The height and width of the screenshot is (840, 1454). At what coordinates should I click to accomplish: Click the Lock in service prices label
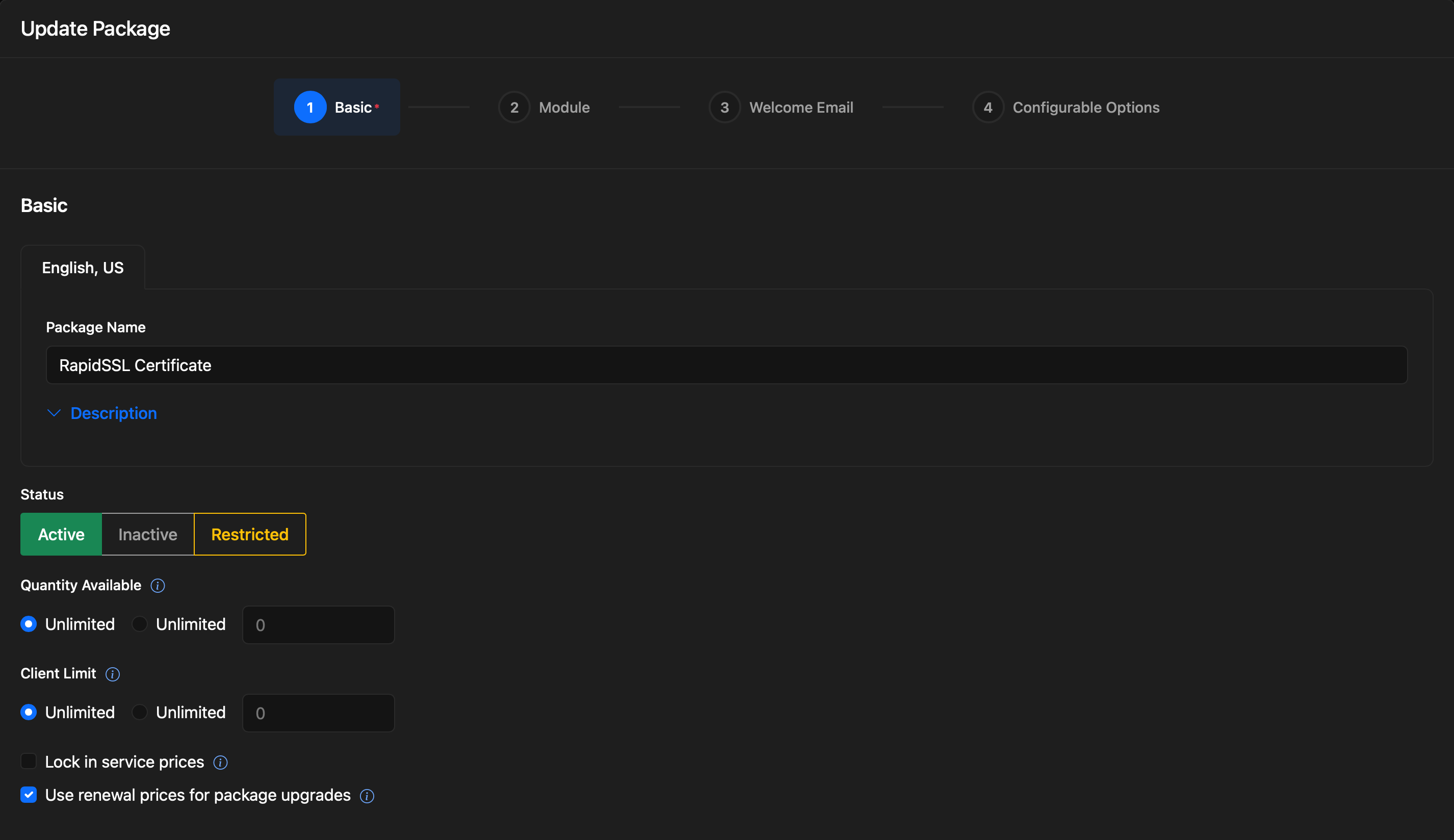[x=124, y=762]
